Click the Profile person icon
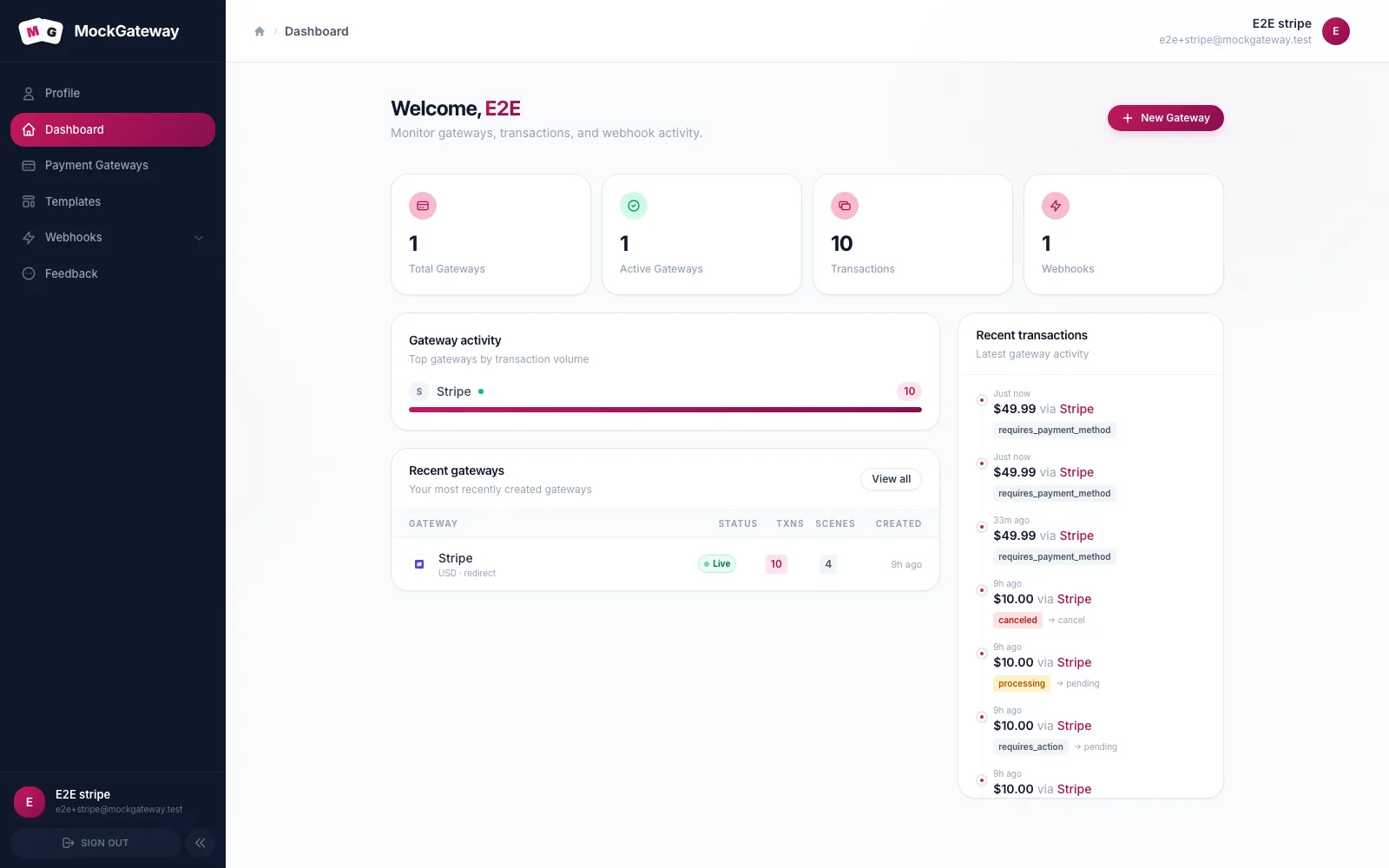1389x868 pixels. pos(29,93)
